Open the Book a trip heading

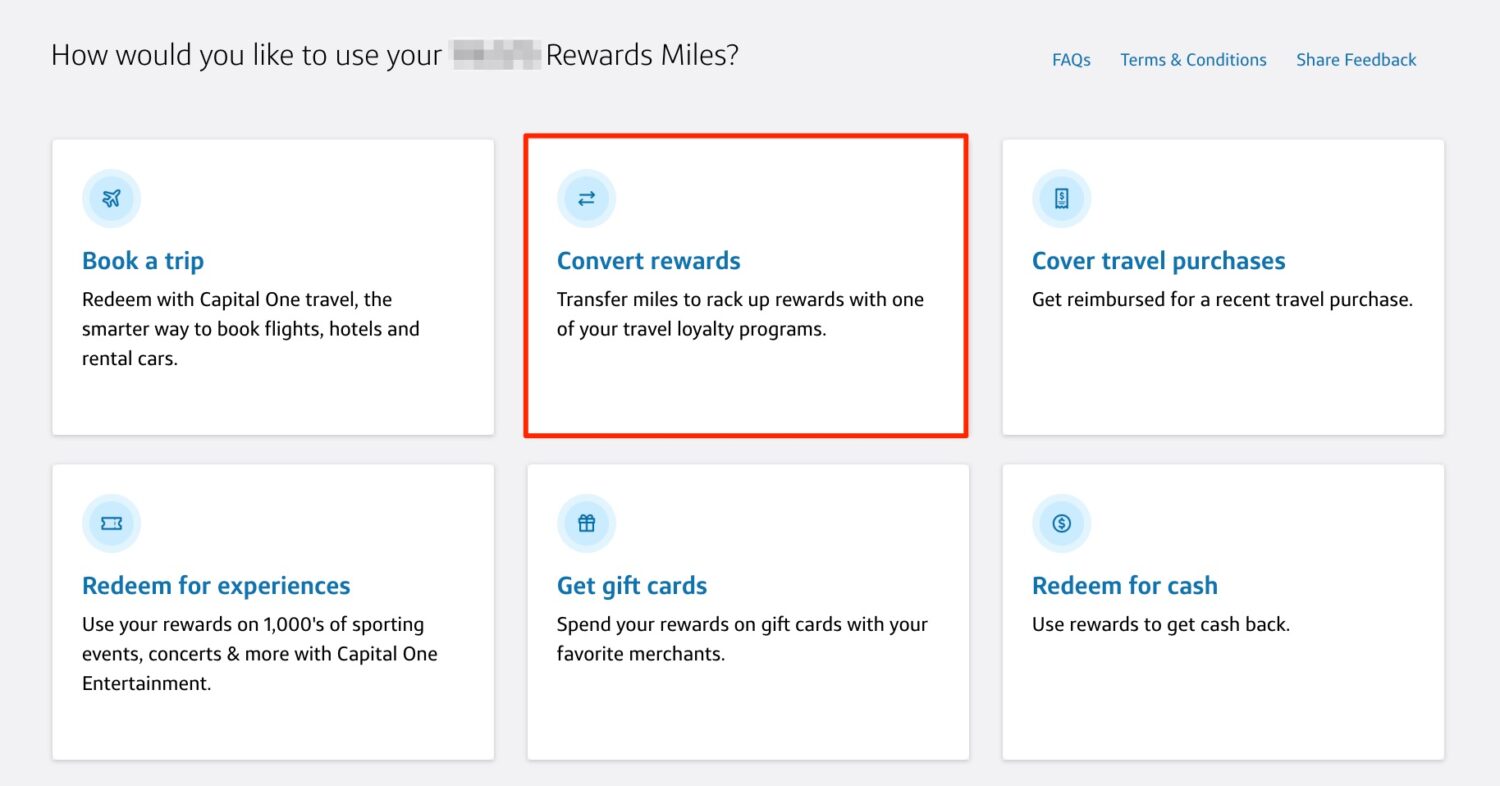click(143, 261)
